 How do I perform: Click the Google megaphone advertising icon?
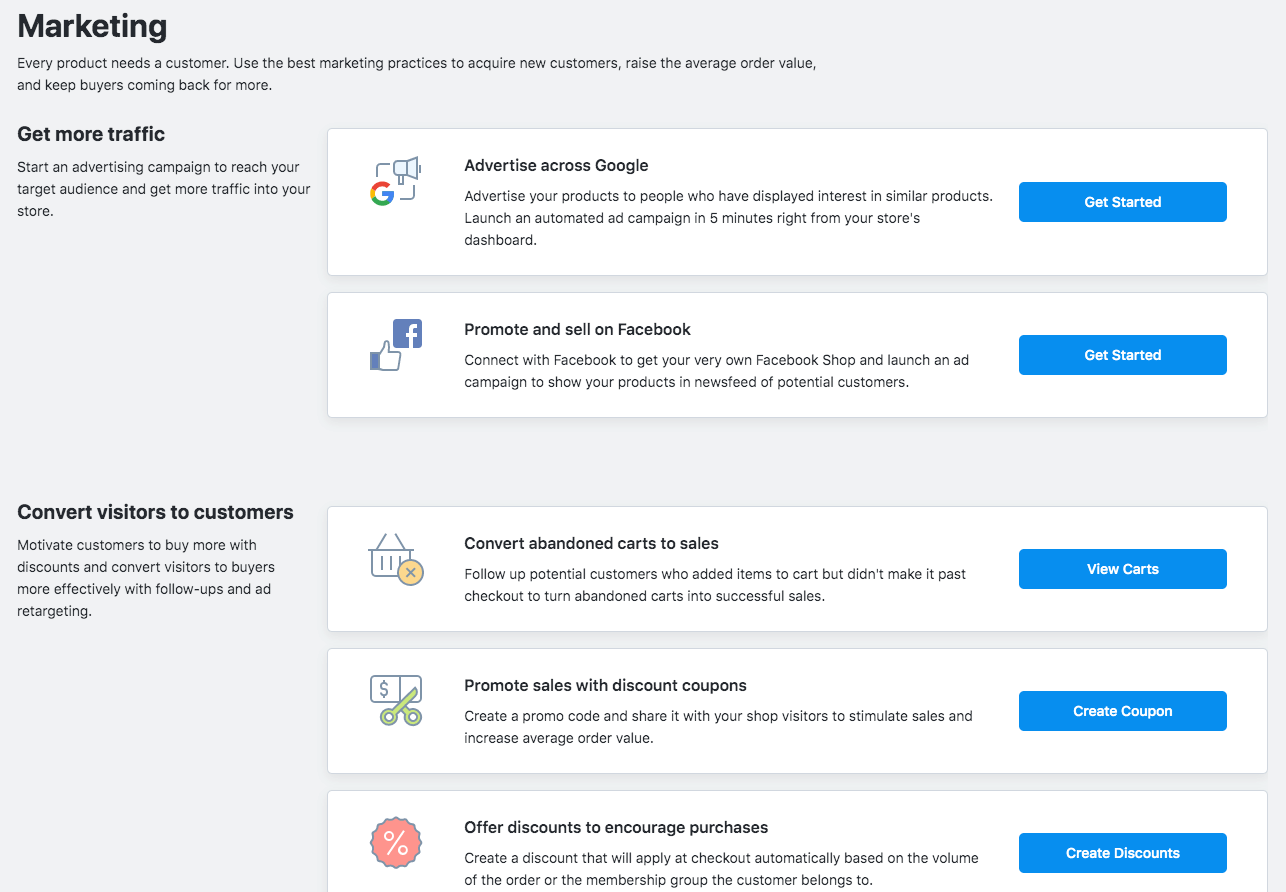click(395, 181)
